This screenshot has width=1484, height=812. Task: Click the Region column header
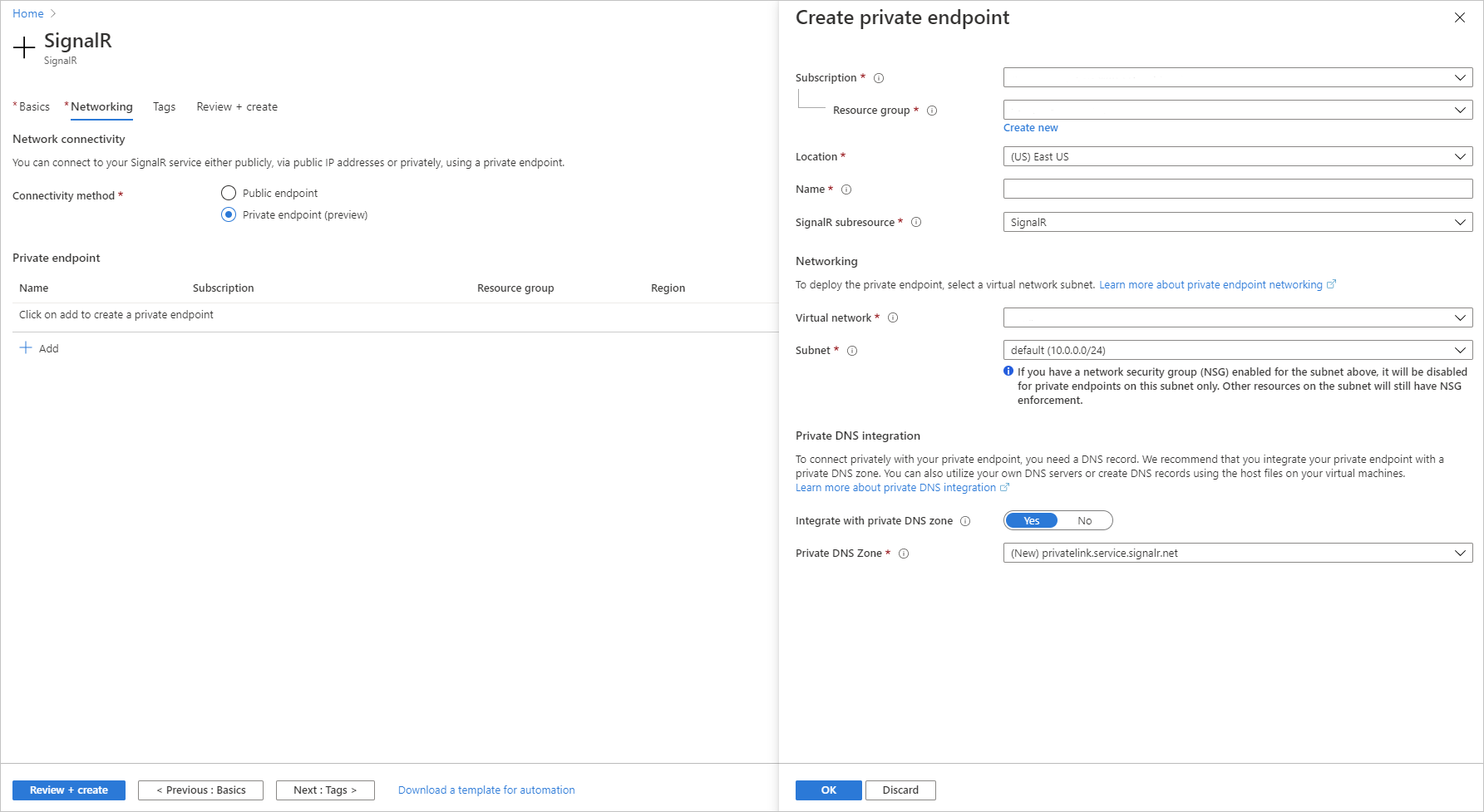[668, 288]
